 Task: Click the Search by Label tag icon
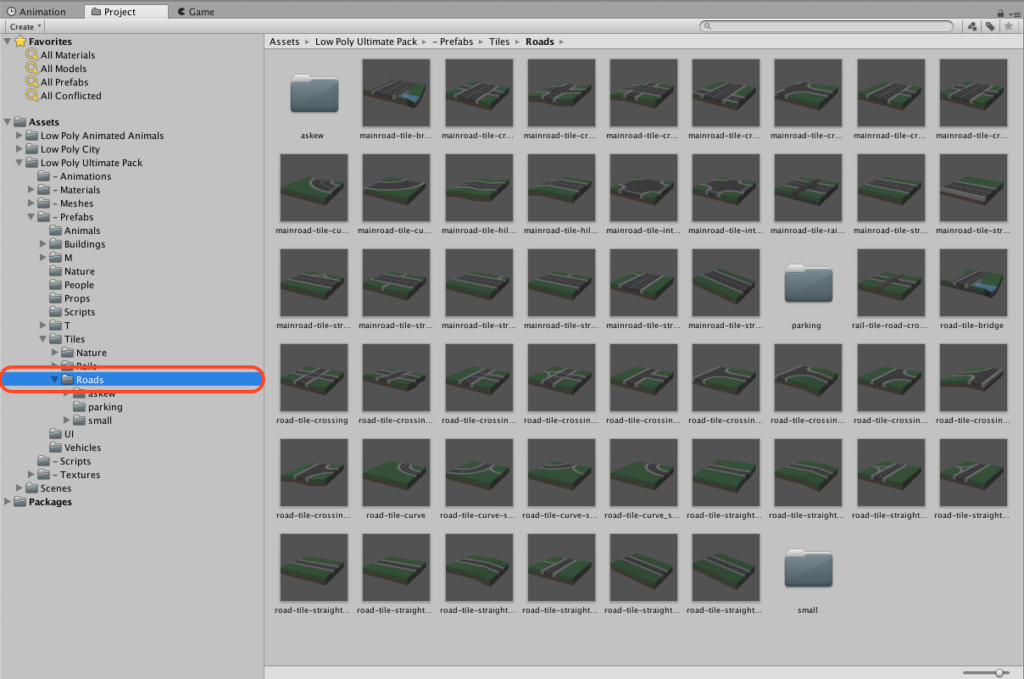point(990,26)
